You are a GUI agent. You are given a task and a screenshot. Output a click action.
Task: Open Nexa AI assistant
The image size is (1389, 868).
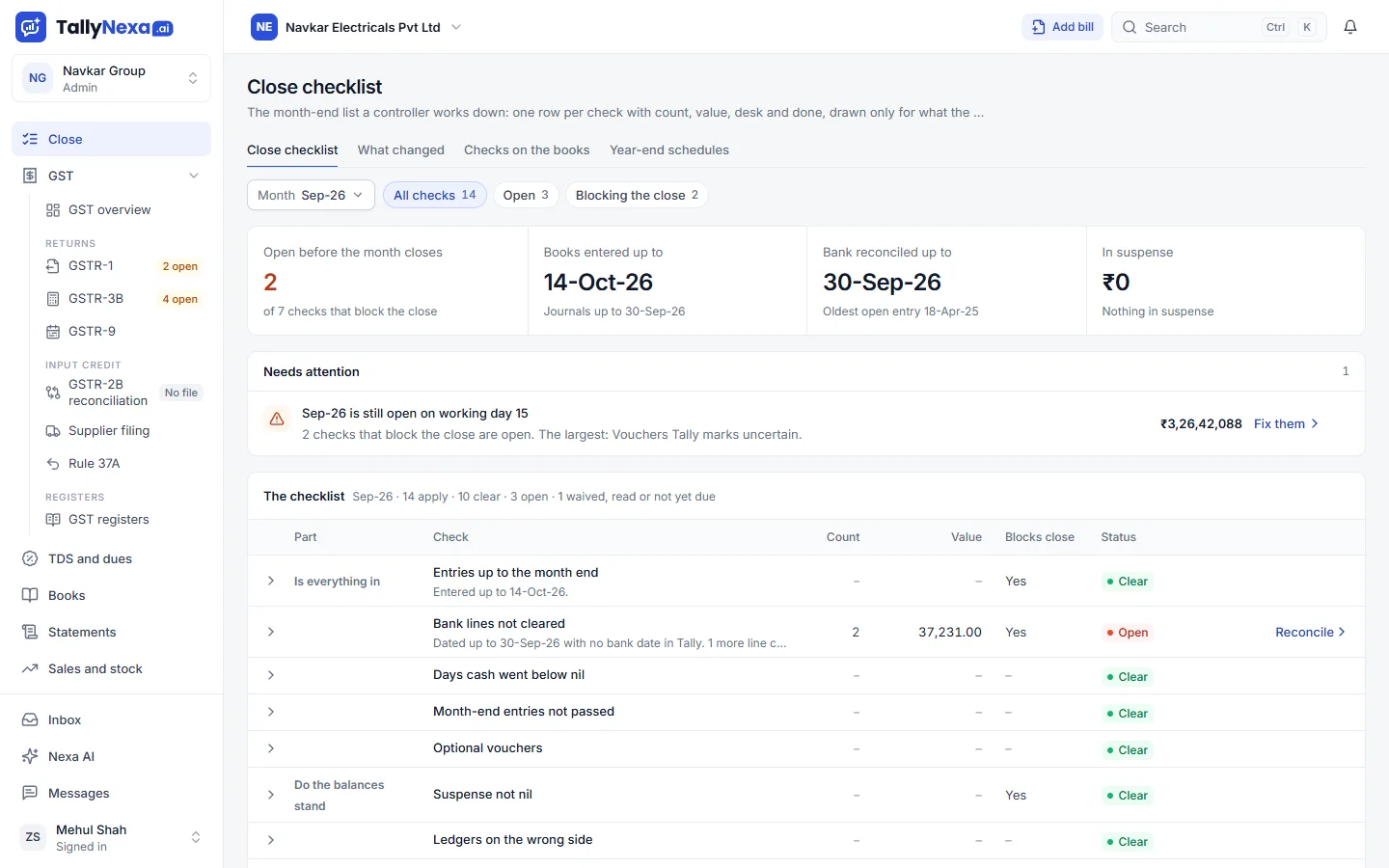click(111, 756)
